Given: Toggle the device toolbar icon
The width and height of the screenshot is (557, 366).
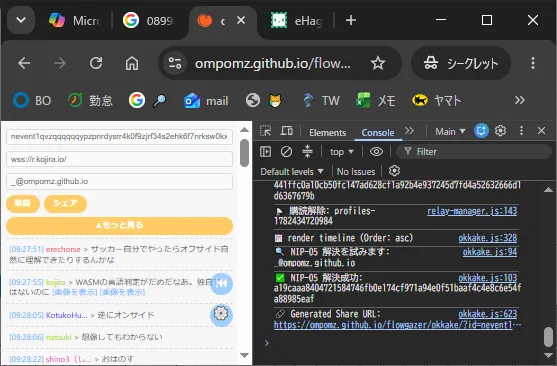Looking at the screenshot, I should 286,131.
